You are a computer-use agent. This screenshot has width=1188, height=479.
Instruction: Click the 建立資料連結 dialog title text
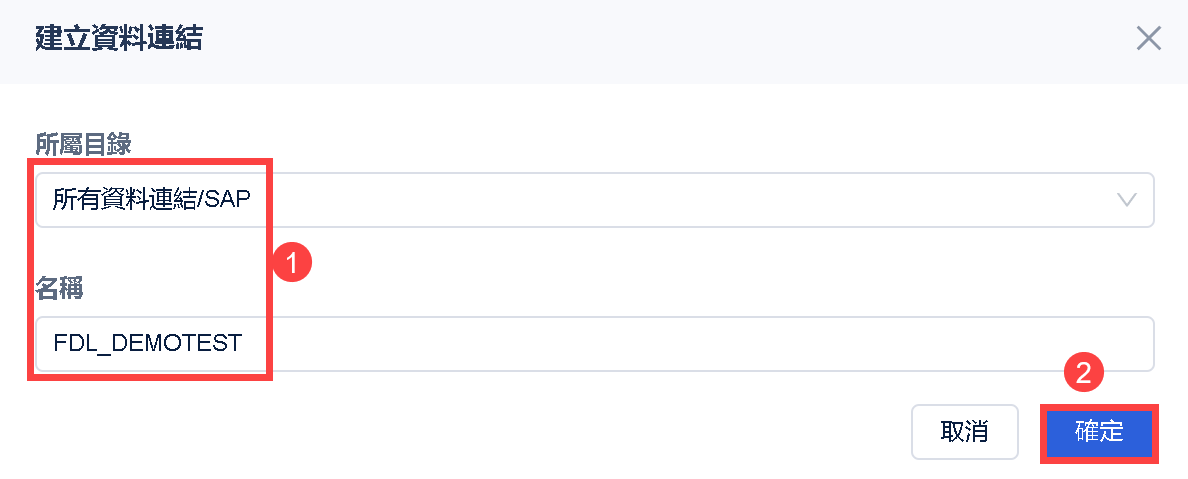coord(119,40)
